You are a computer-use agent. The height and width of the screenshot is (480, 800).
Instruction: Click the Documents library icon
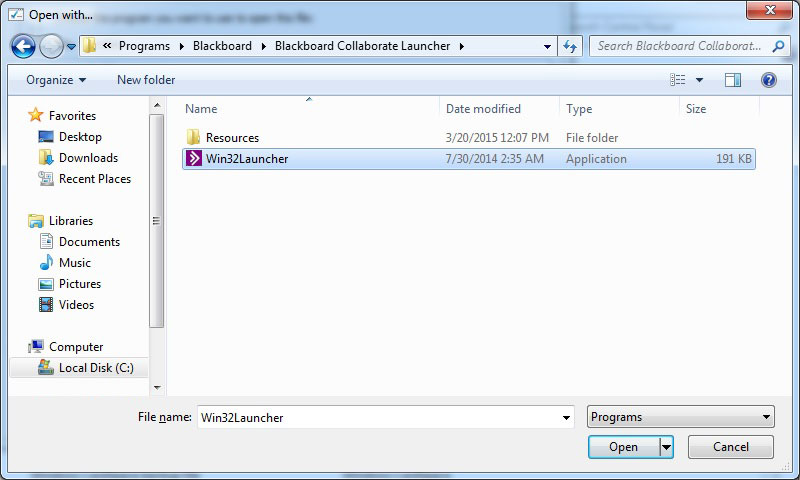(46, 242)
